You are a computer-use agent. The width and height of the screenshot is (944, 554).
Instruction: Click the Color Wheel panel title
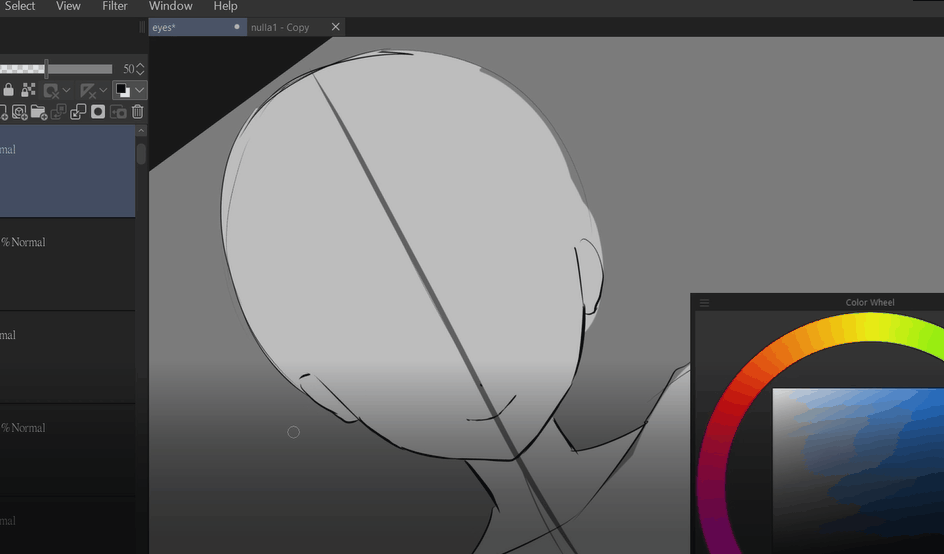[x=870, y=302]
